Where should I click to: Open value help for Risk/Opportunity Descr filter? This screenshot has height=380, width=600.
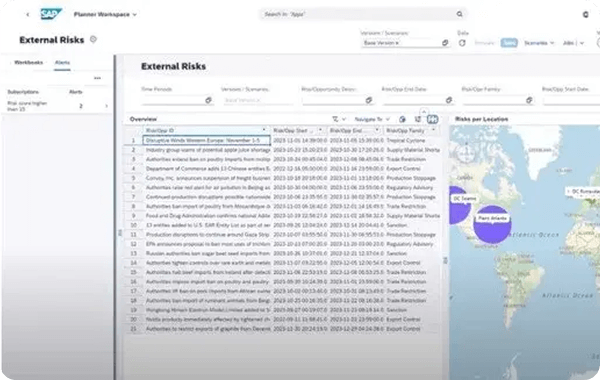(x=368, y=100)
